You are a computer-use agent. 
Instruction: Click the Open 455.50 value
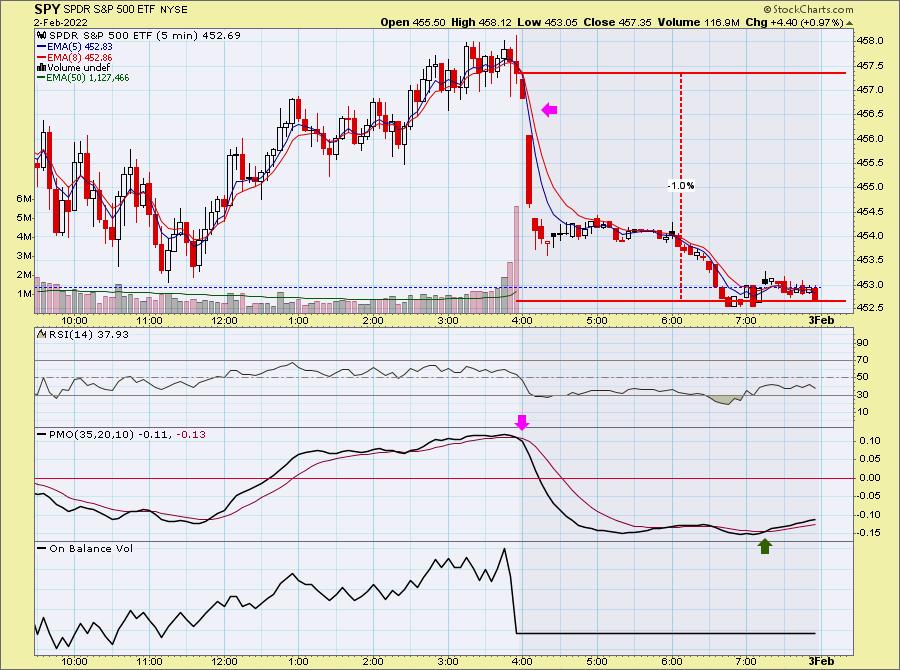413,22
